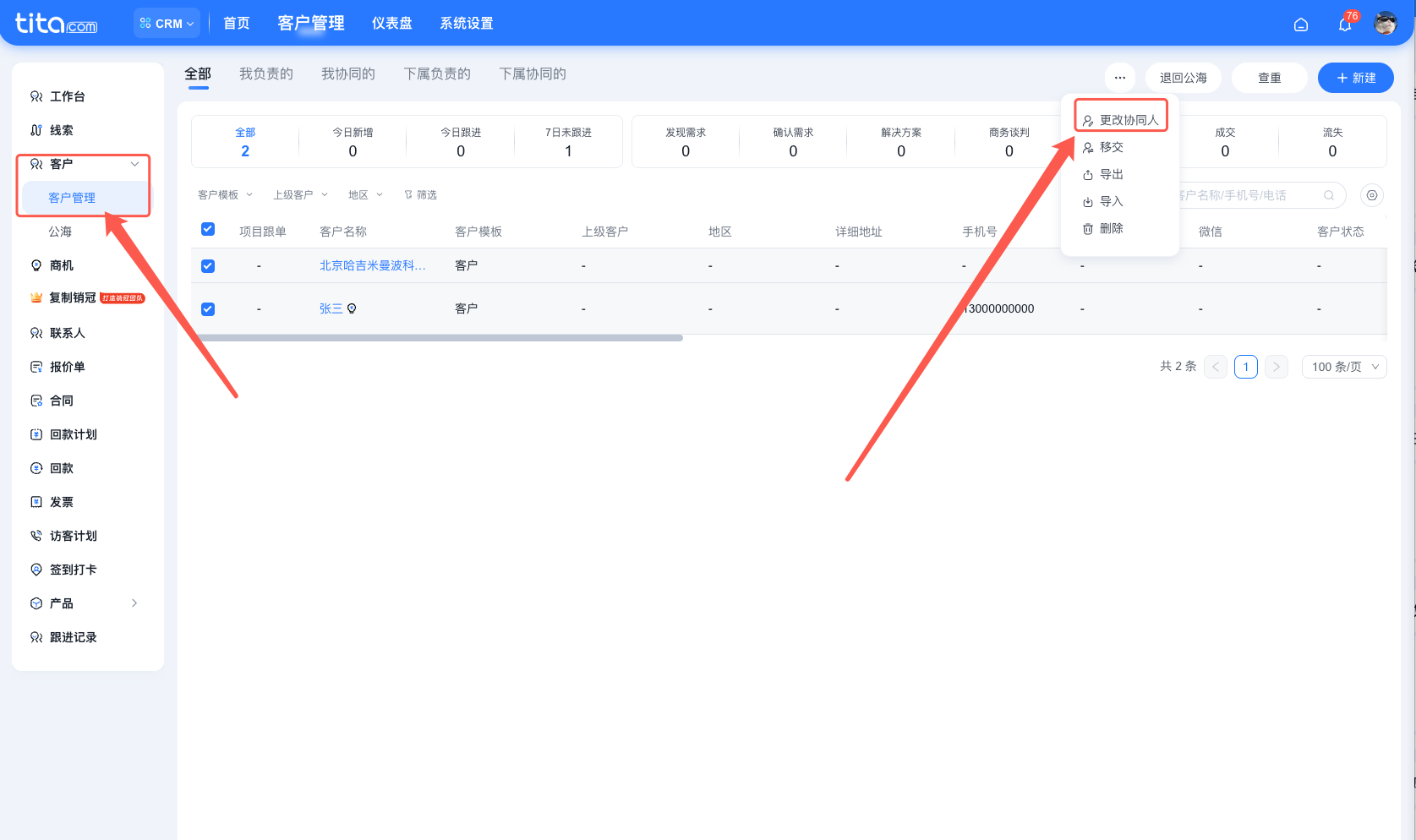
Task: Uncheck the 北京哈吉米曼波科 row checkbox
Action: (208, 266)
